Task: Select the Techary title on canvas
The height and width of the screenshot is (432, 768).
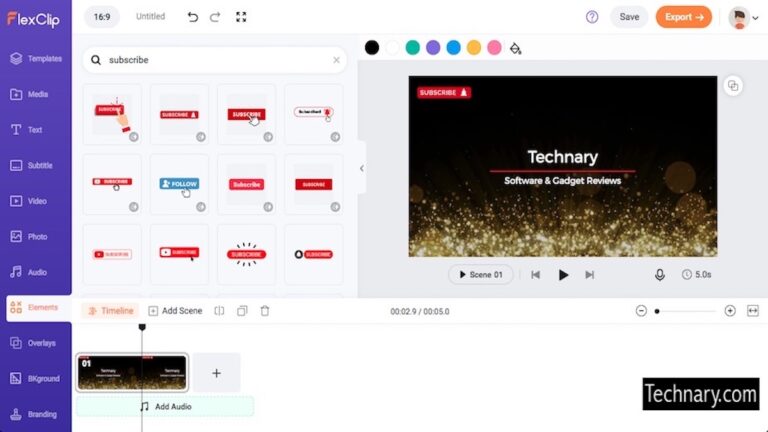Action: click(562, 157)
